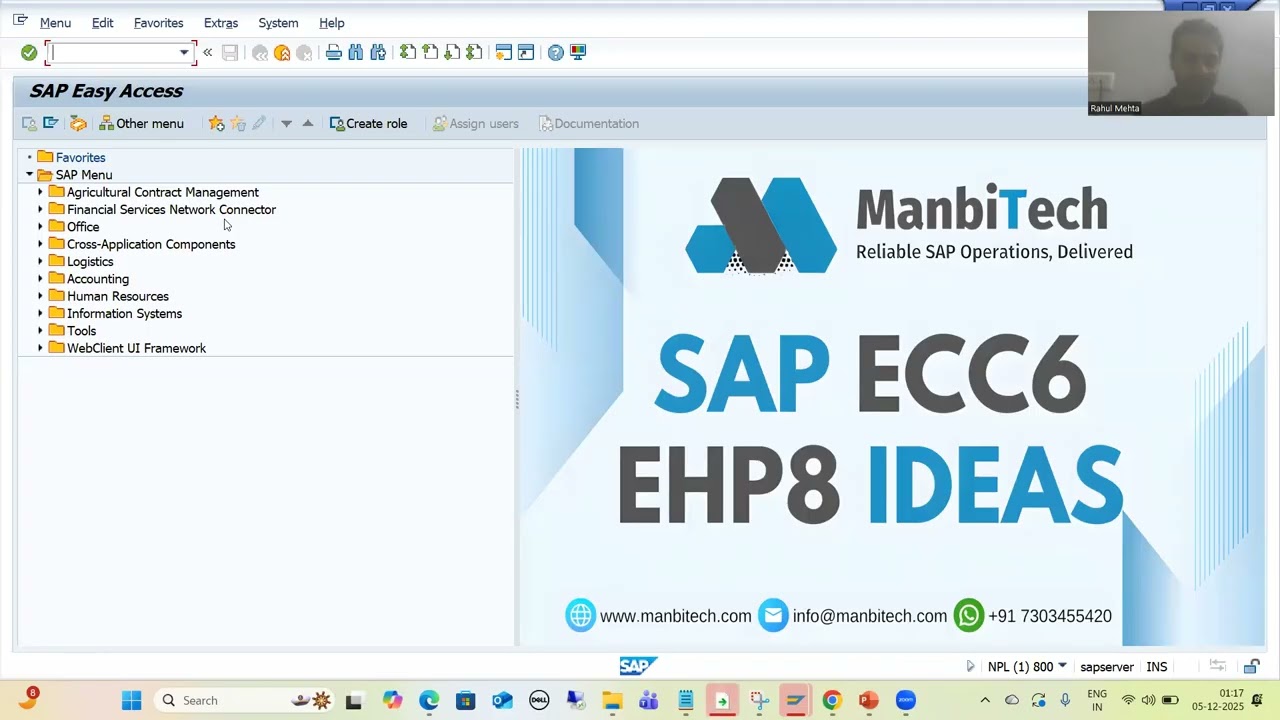Open the System menu
This screenshot has width=1280, height=720.
(x=278, y=23)
